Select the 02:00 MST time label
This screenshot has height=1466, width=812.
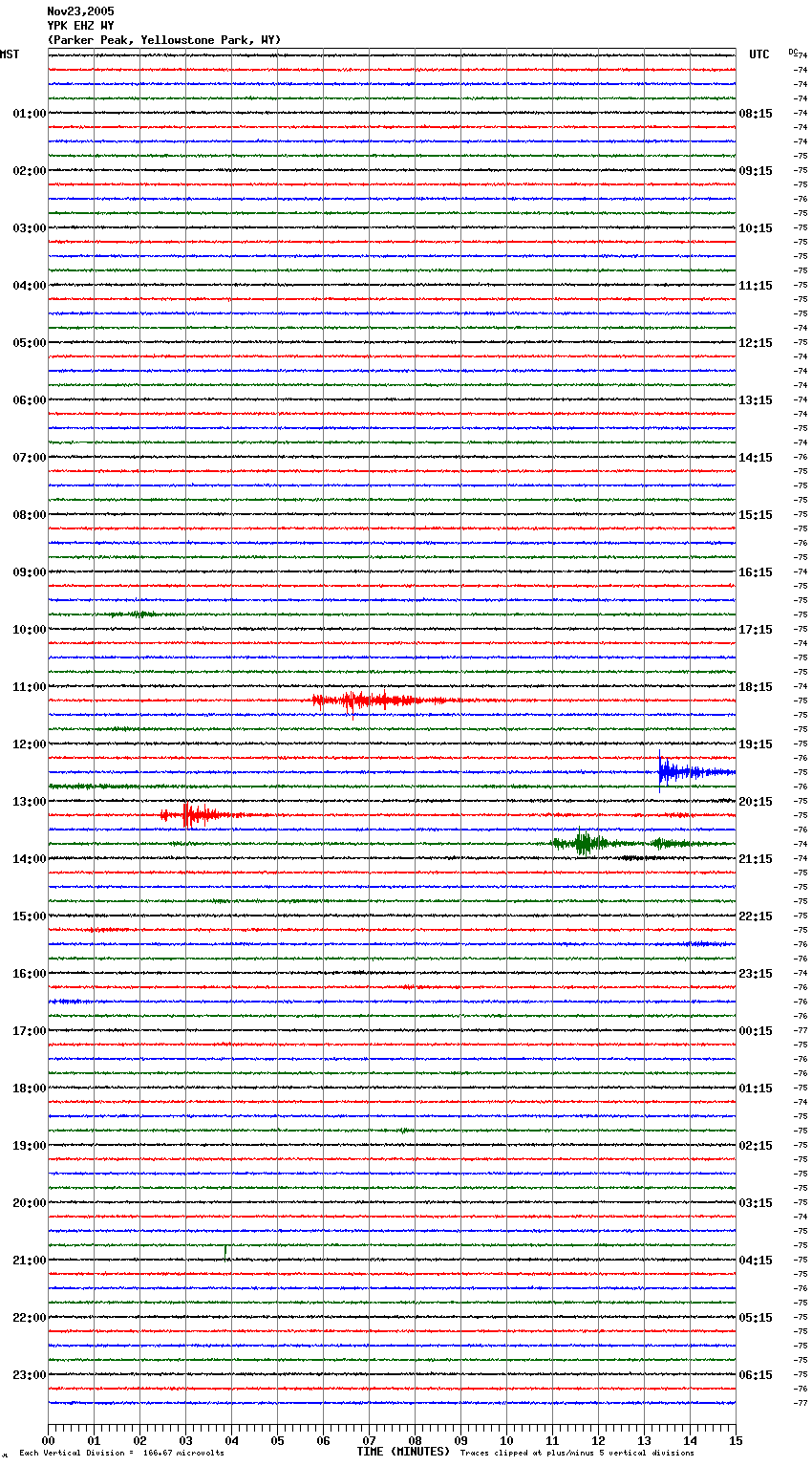[30, 171]
